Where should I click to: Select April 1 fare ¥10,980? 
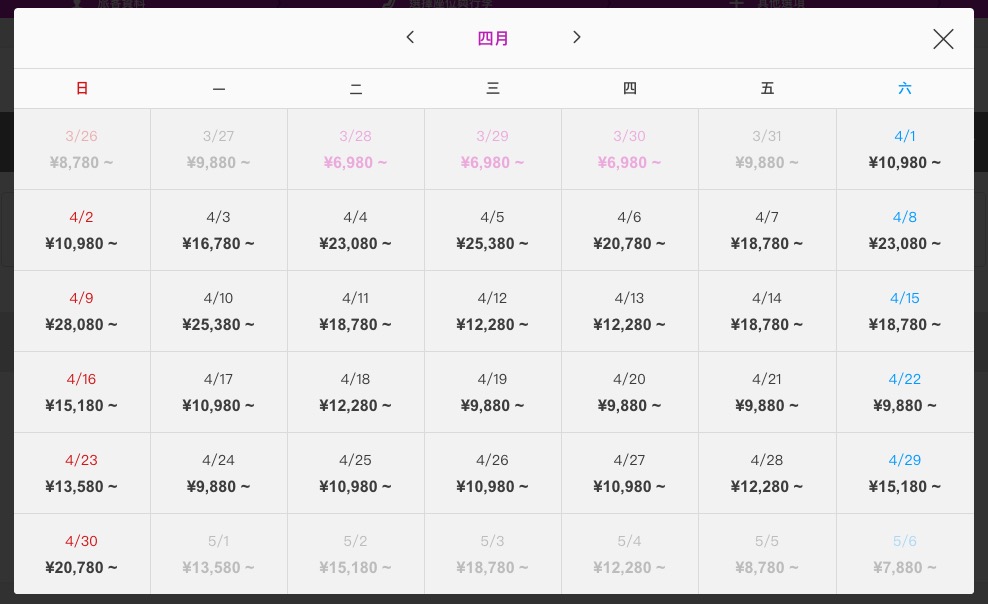905,149
